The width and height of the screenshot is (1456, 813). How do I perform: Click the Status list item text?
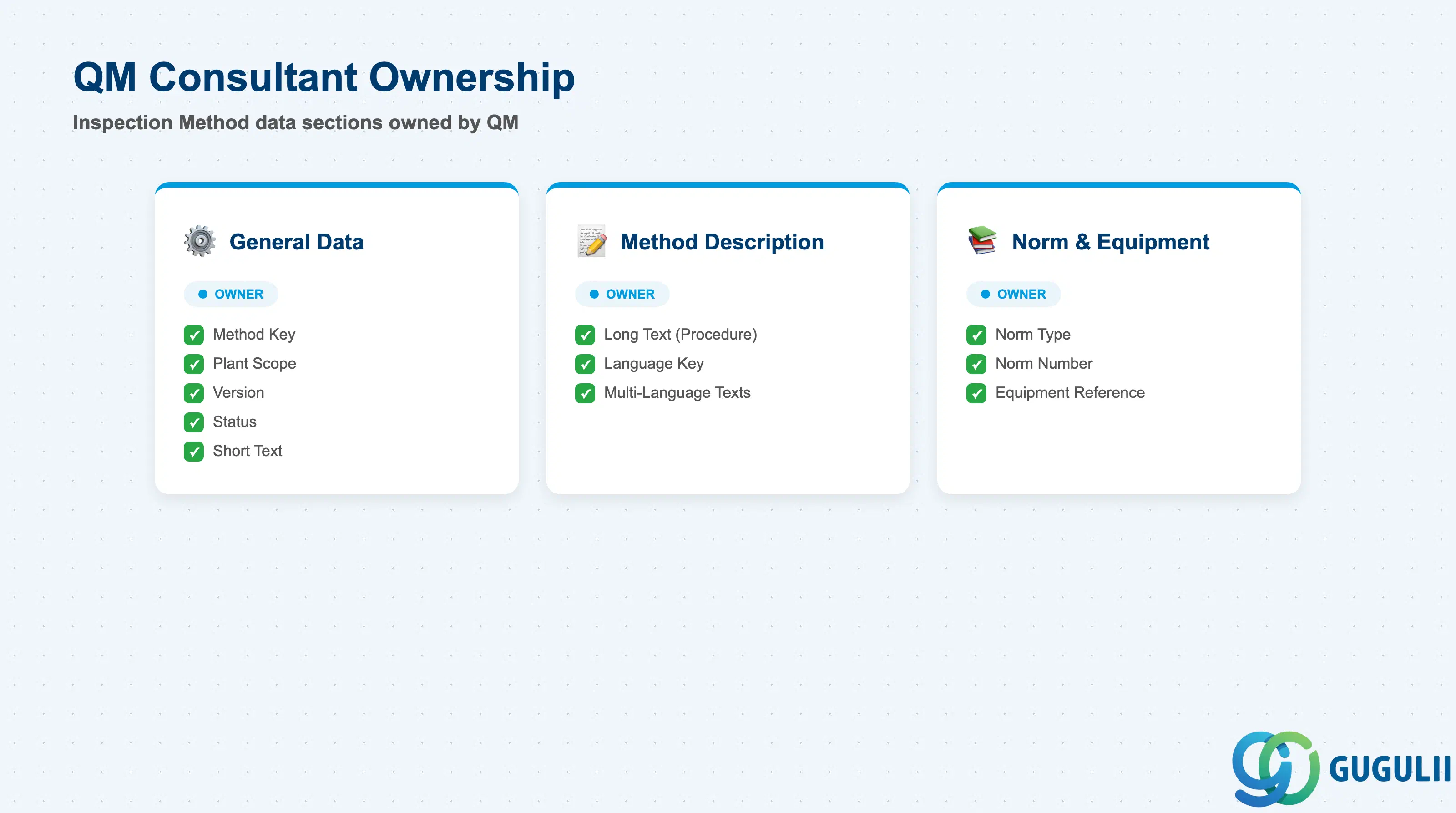point(235,422)
